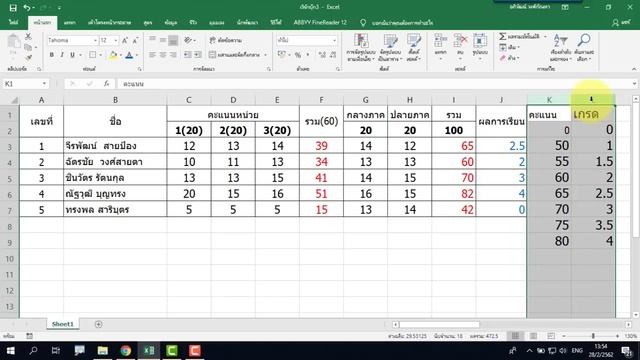Viewport: 640px width, 360px height.
Task: Increase the cell indent
Action: [198, 54]
